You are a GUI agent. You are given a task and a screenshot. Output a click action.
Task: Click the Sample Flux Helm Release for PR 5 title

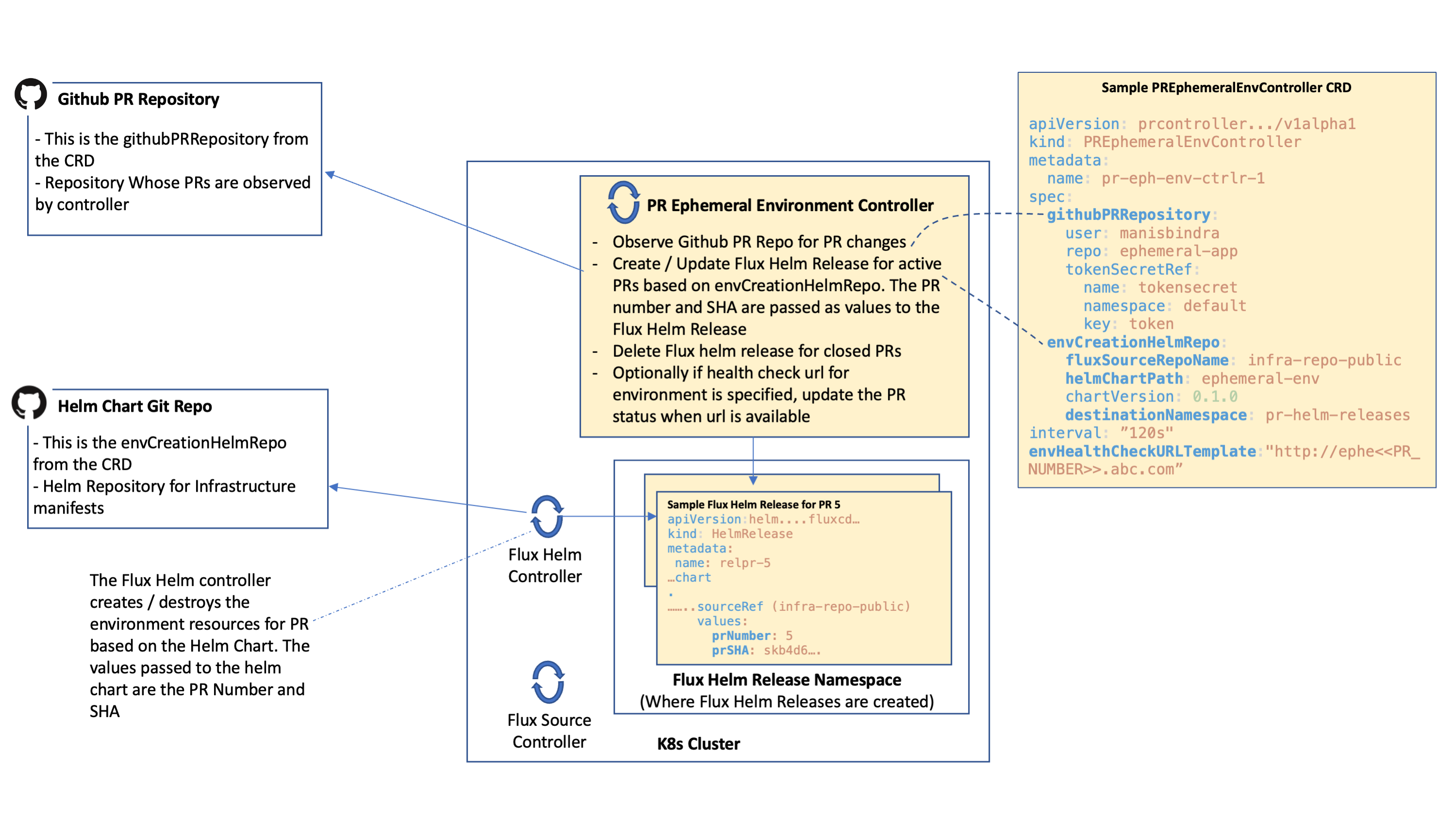(x=753, y=504)
